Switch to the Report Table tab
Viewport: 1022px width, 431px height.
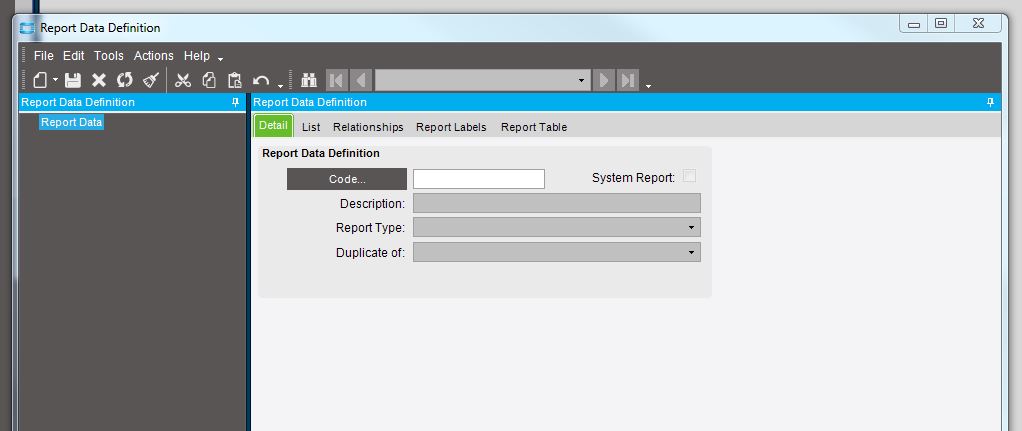tap(534, 127)
